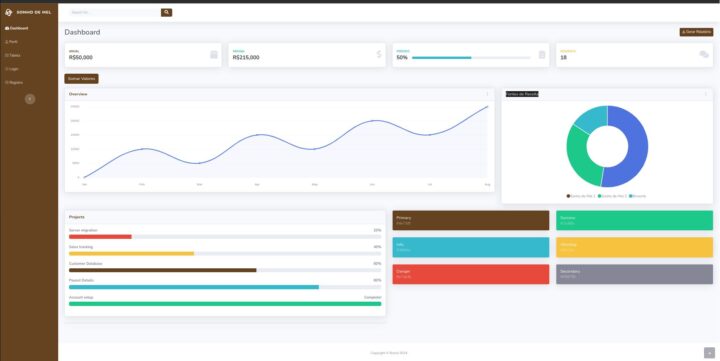Click the teal donut chart segment
720x361 pixels.
point(592,118)
